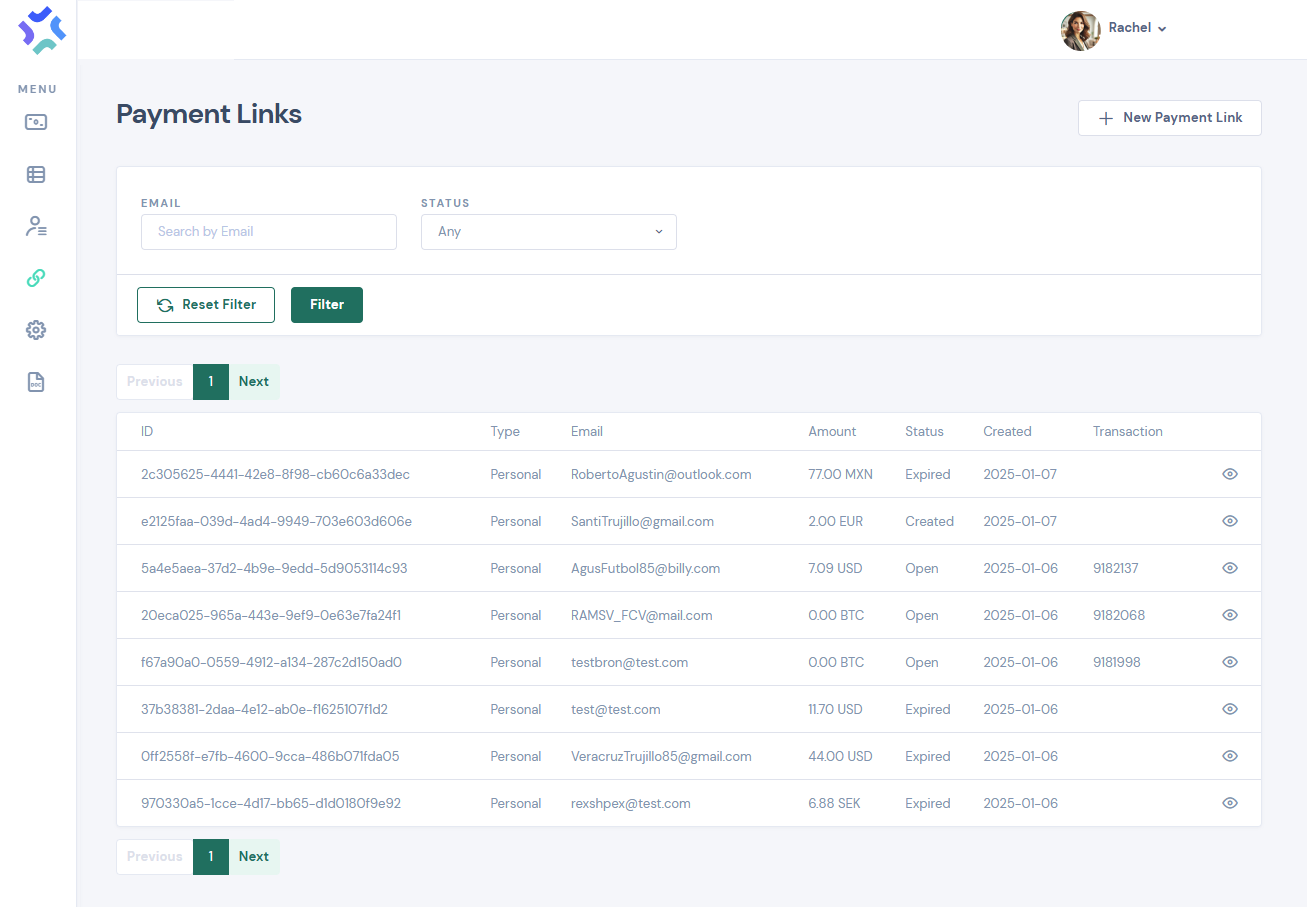This screenshot has width=1307, height=907.
Task: Select page 1 in the bottom pagination
Action: (211, 857)
